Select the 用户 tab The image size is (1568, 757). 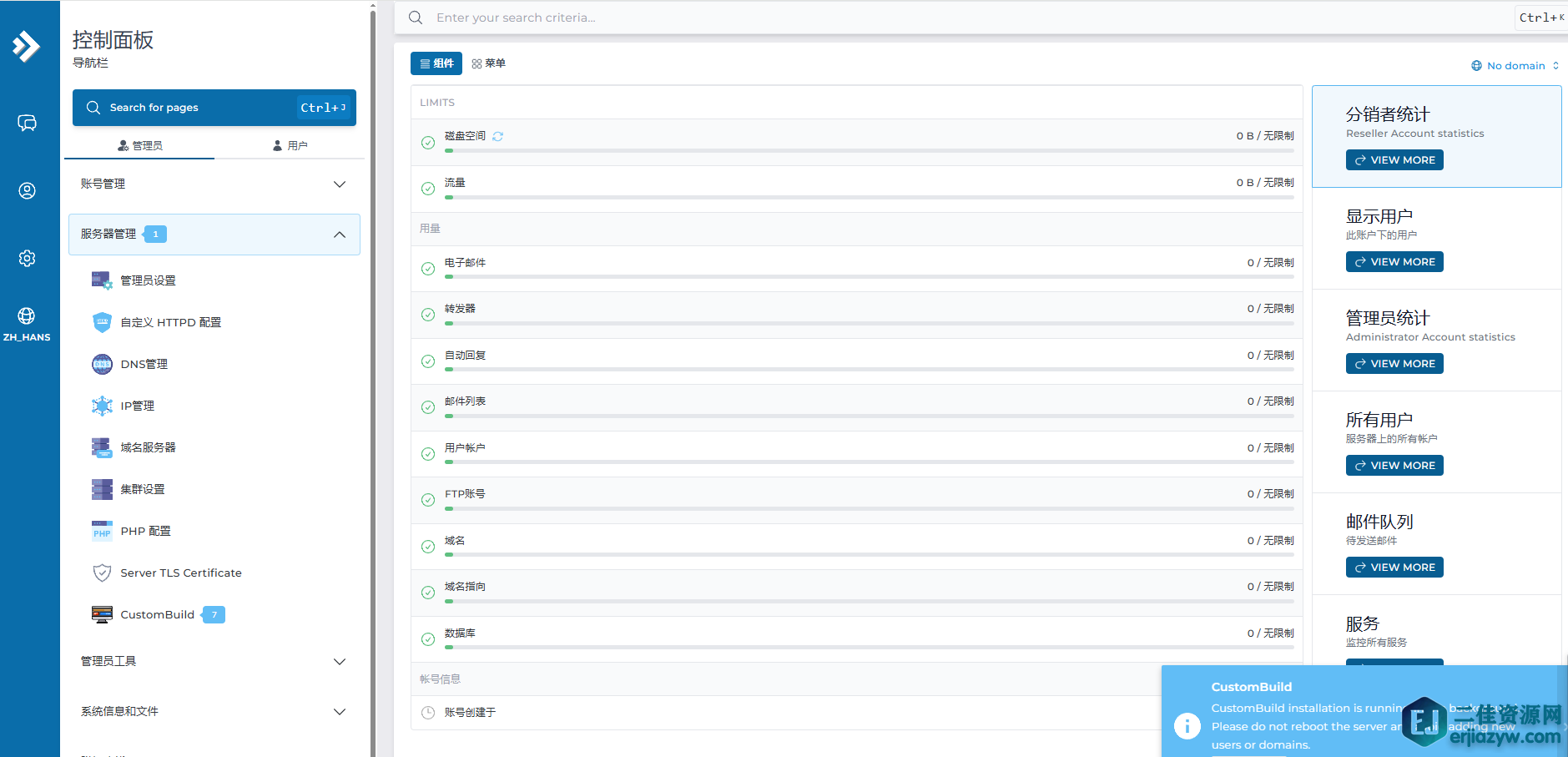point(290,145)
